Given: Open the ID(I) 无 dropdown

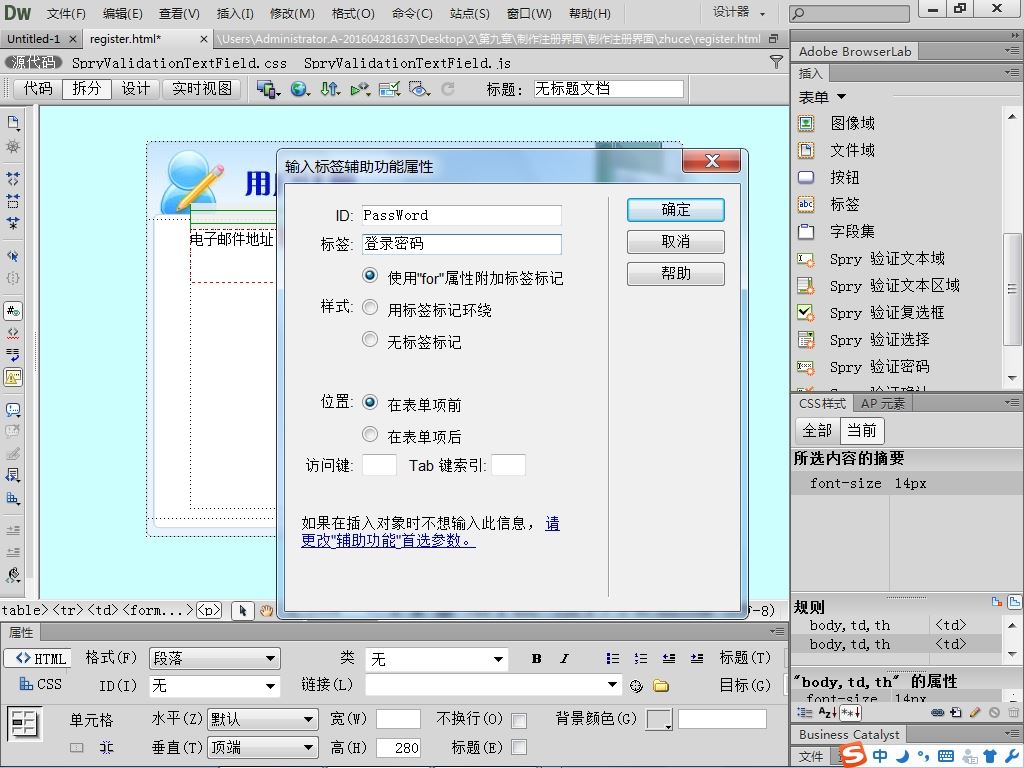Looking at the screenshot, I should (215, 686).
